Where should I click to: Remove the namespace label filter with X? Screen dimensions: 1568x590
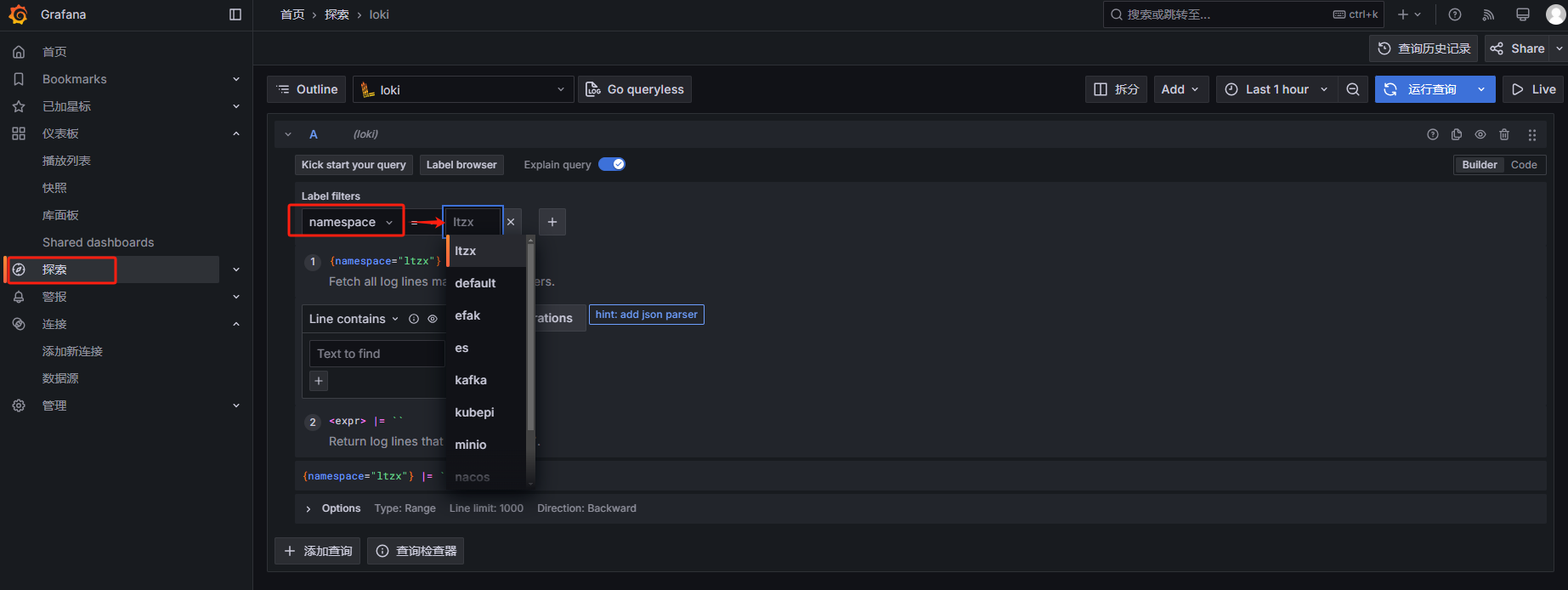tap(511, 222)
